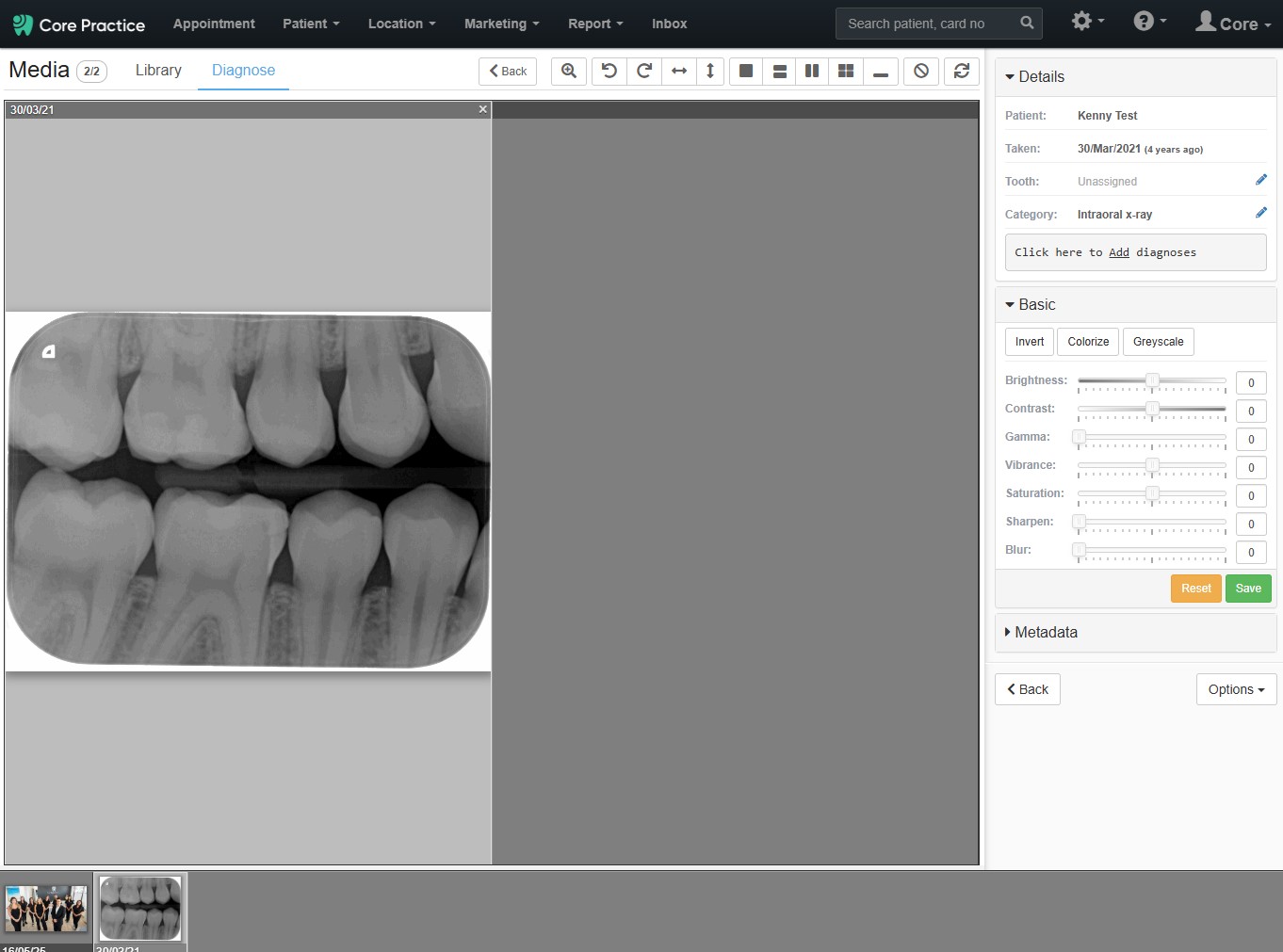1283x952 pixels.
Task: Select the Diagnose tab
Action: (x=243, y=70)
